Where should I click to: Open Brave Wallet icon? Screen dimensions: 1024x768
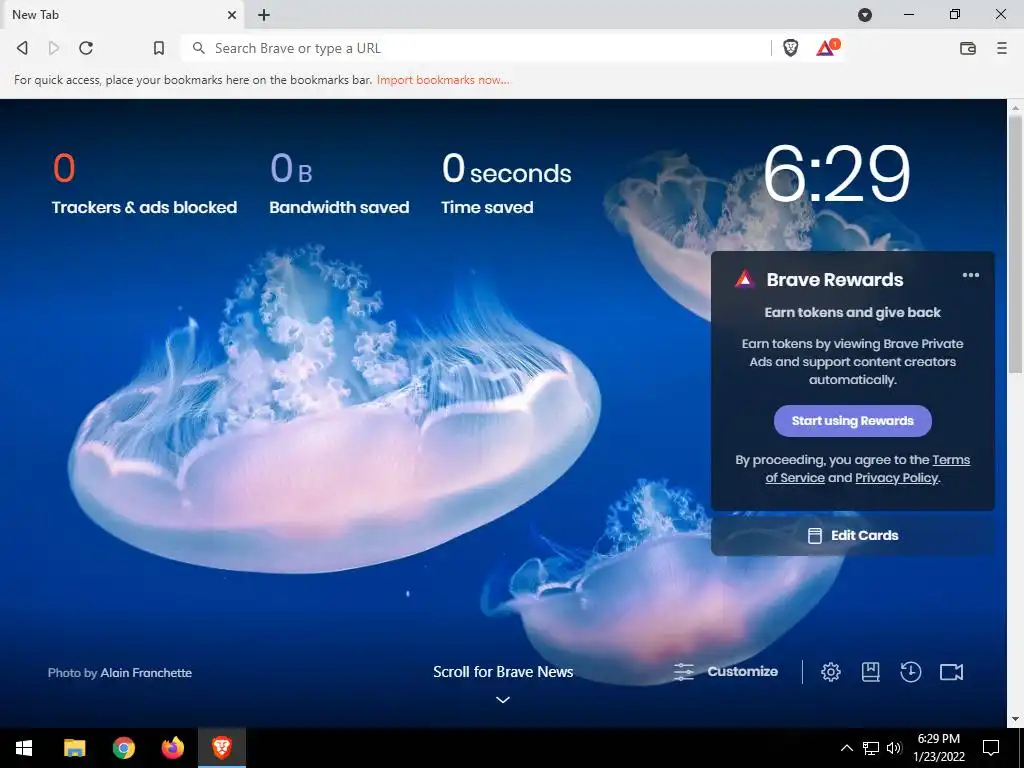968,48
